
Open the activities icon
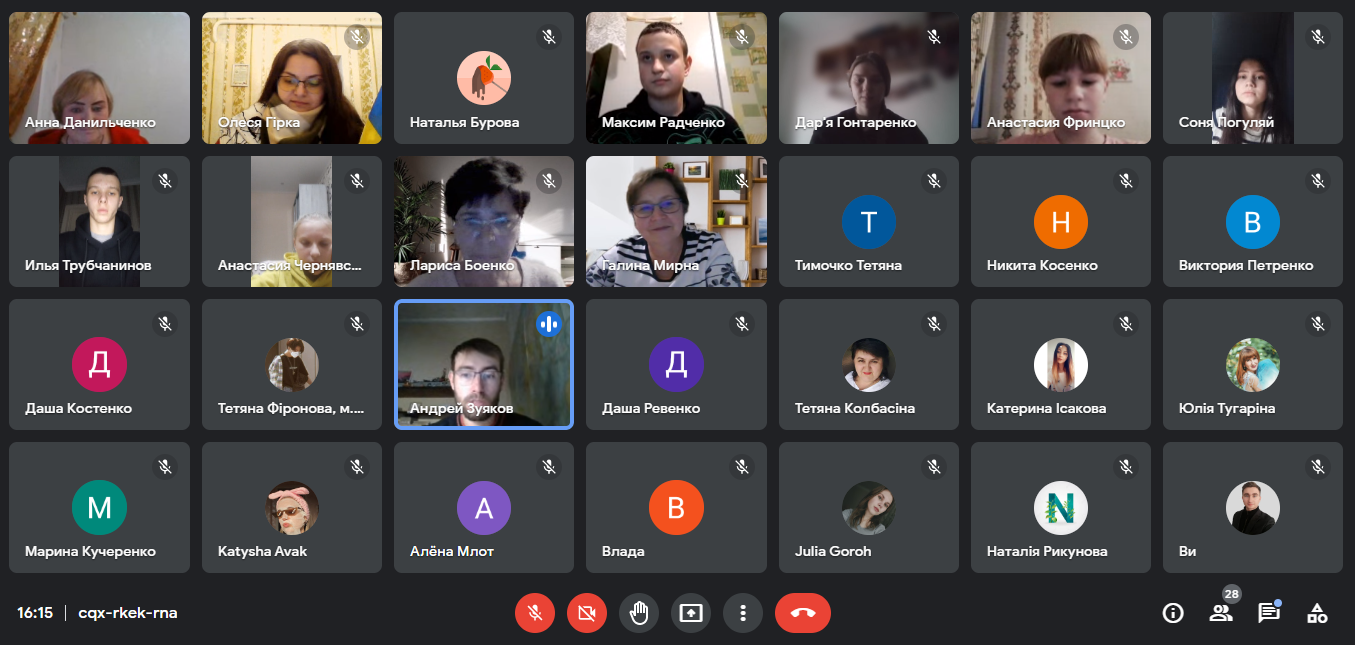click(1317, 613)
